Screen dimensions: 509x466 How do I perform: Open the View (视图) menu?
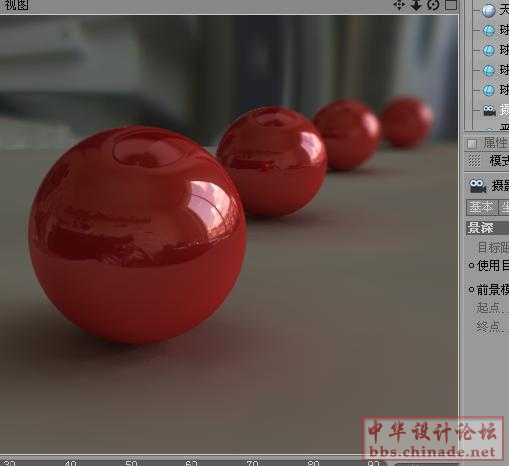tap(16, 5)
